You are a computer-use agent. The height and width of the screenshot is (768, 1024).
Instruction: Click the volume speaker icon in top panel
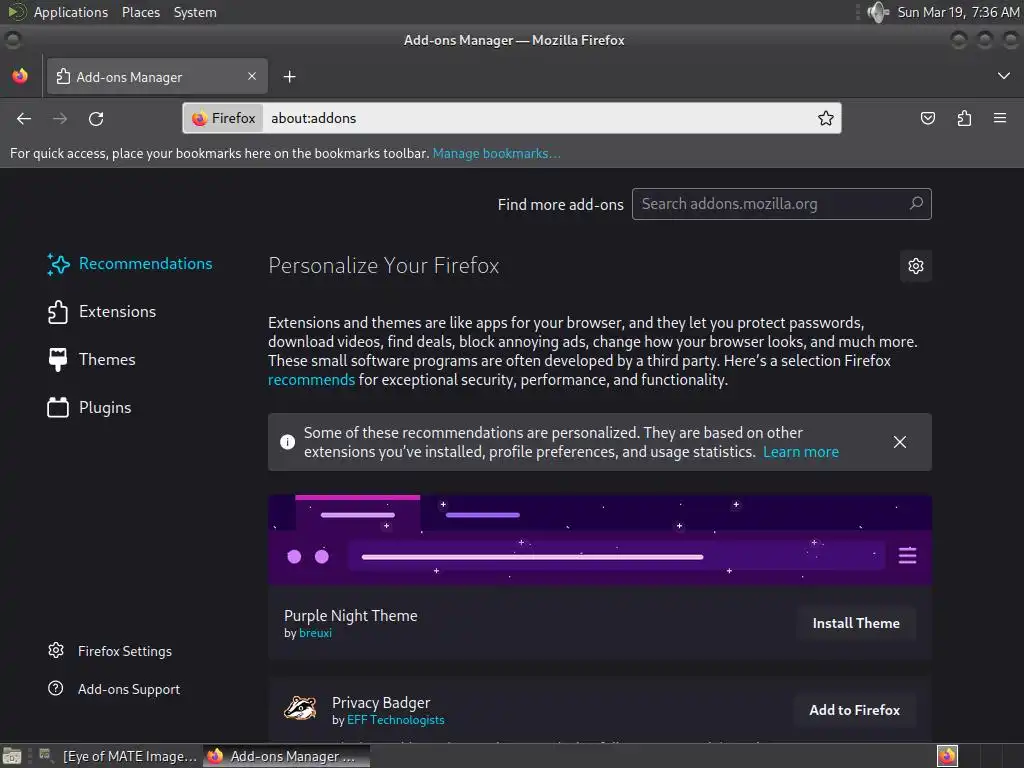pos(878,12)
